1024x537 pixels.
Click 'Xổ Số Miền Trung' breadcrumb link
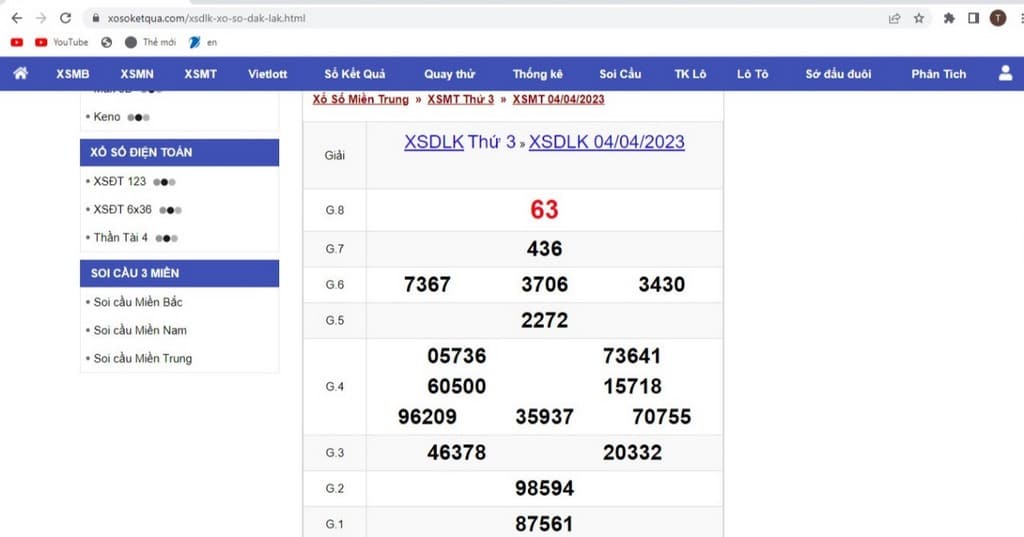360,99
